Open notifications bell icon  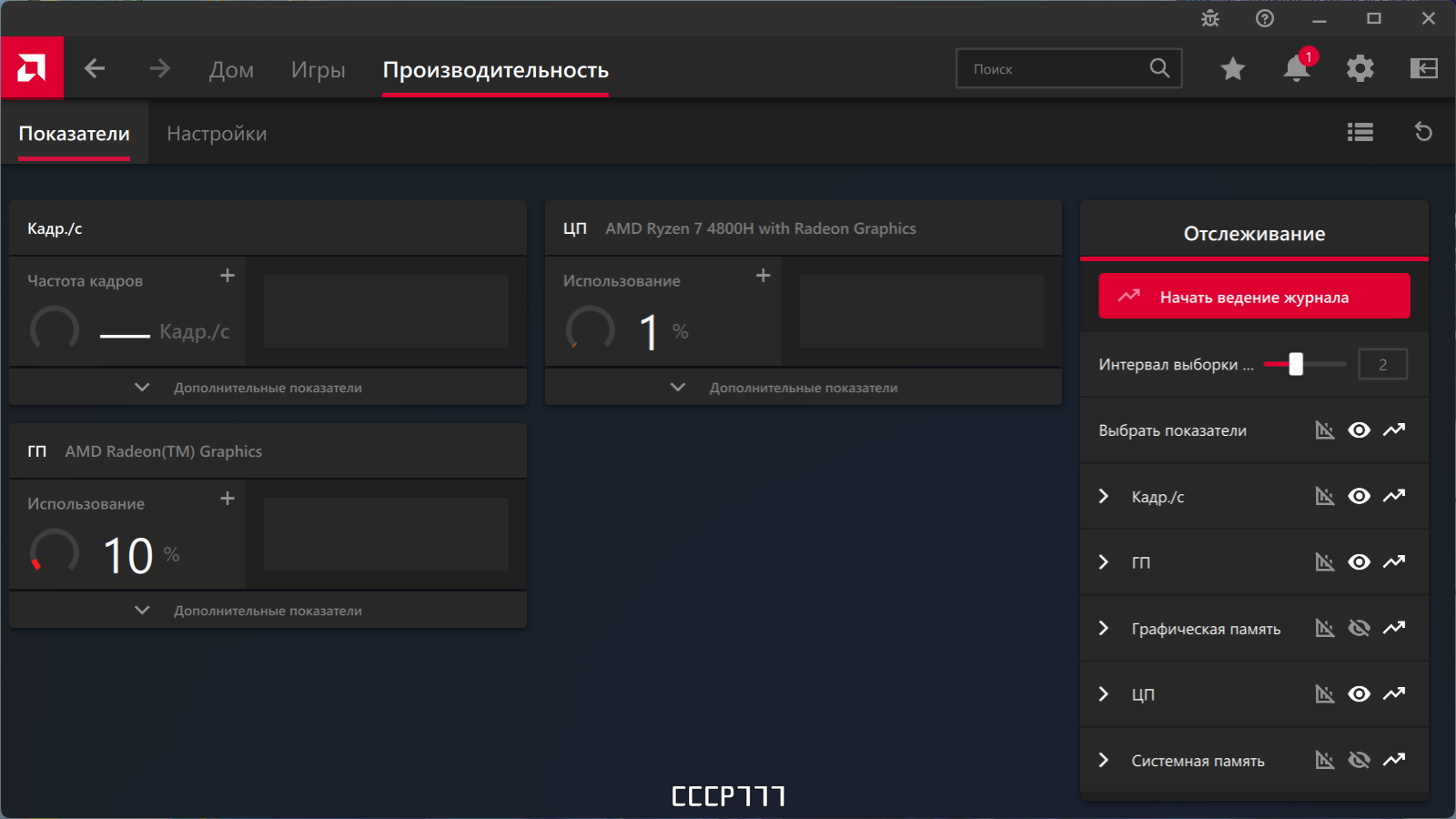coord(1296,68)
